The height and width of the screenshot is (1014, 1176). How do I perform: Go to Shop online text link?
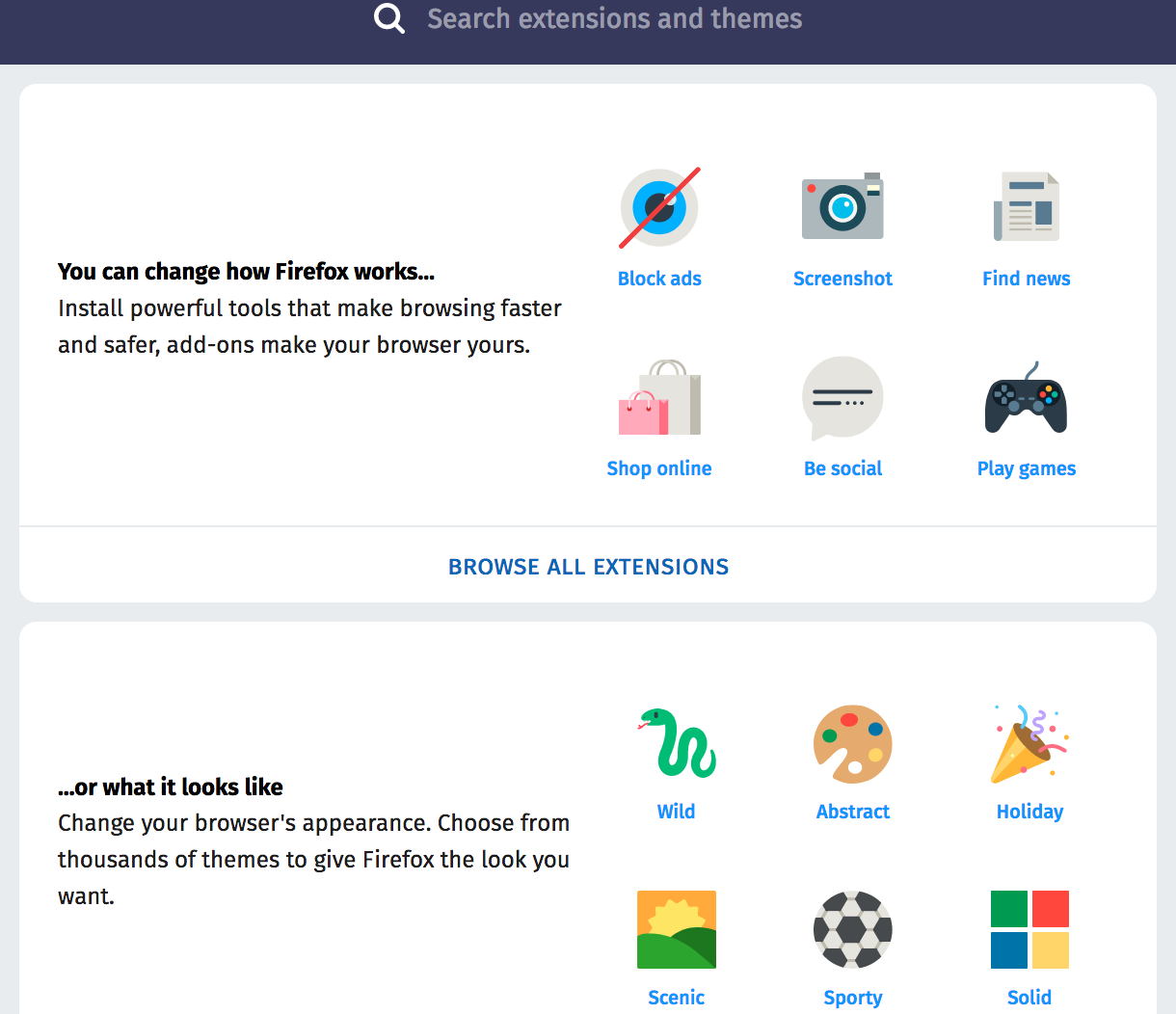pos(659,468)
